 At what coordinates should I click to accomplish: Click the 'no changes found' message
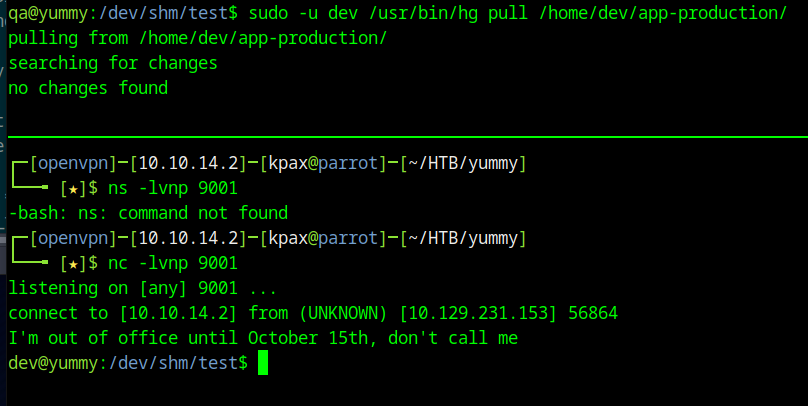(88, 88)
